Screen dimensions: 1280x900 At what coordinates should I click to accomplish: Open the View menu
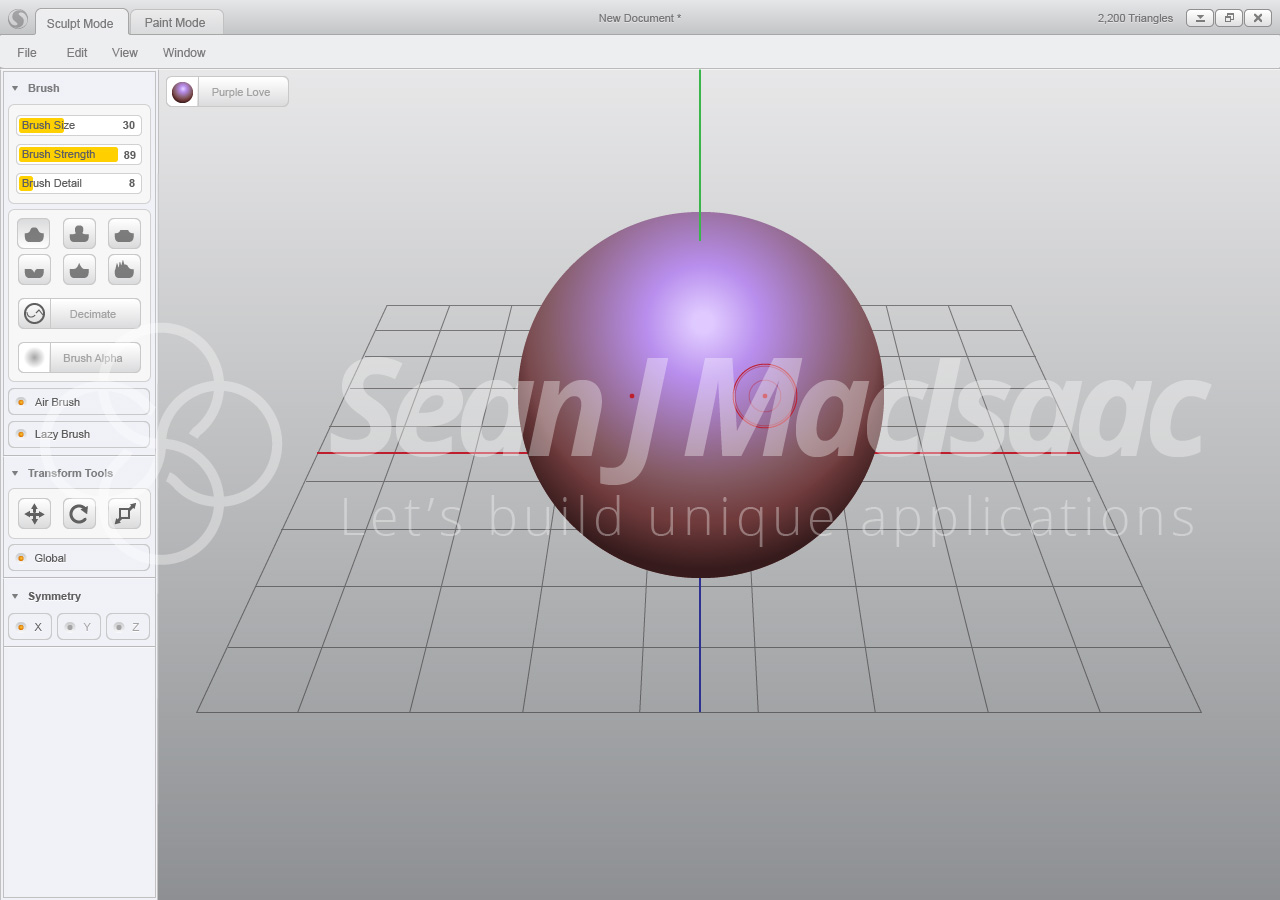(x=125, y=53)
